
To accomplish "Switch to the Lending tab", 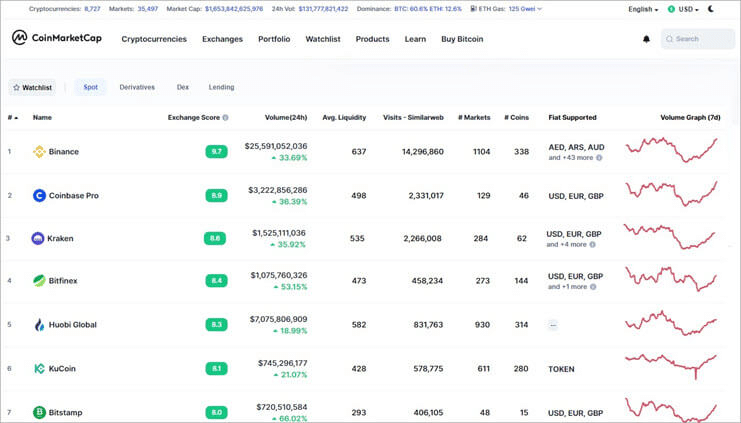I will click(x=221, y=87).
